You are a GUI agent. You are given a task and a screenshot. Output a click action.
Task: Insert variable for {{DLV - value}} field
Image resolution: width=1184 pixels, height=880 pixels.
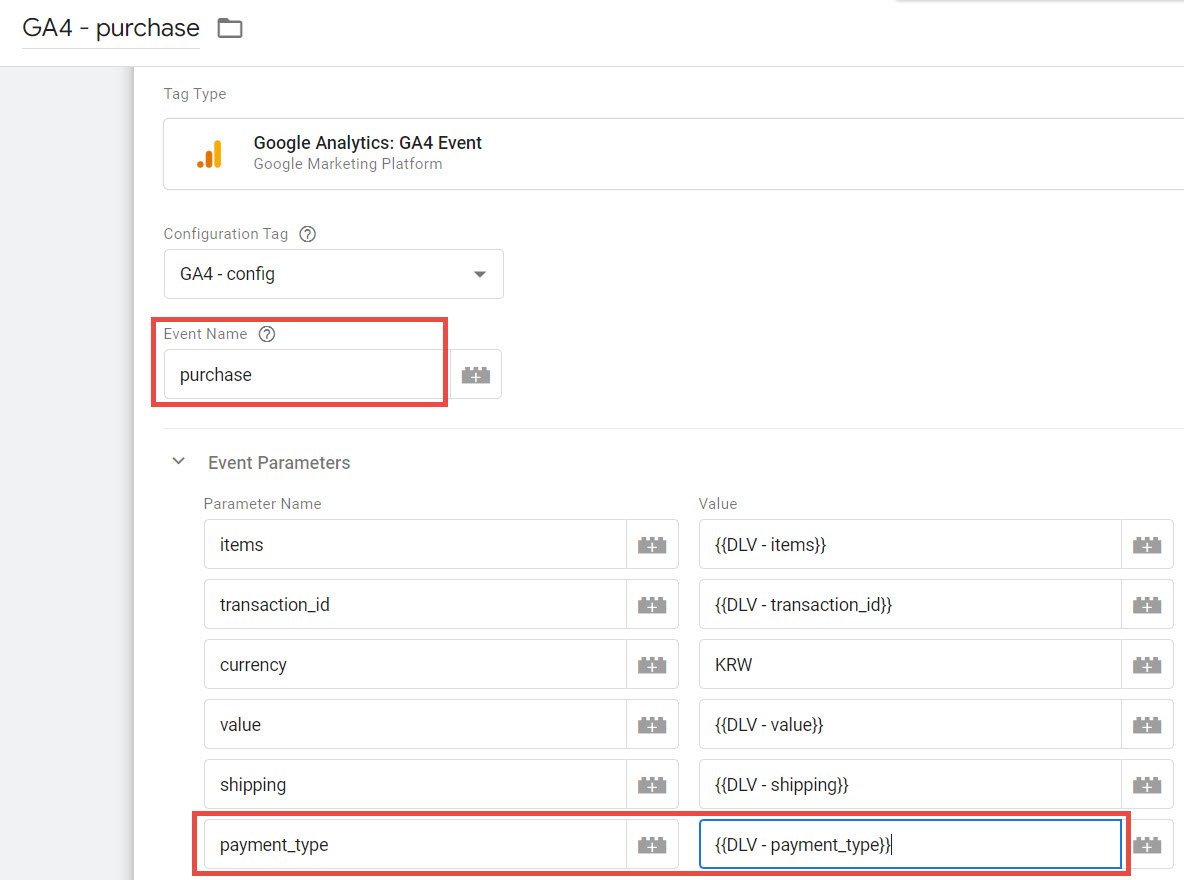point(1147,724)
